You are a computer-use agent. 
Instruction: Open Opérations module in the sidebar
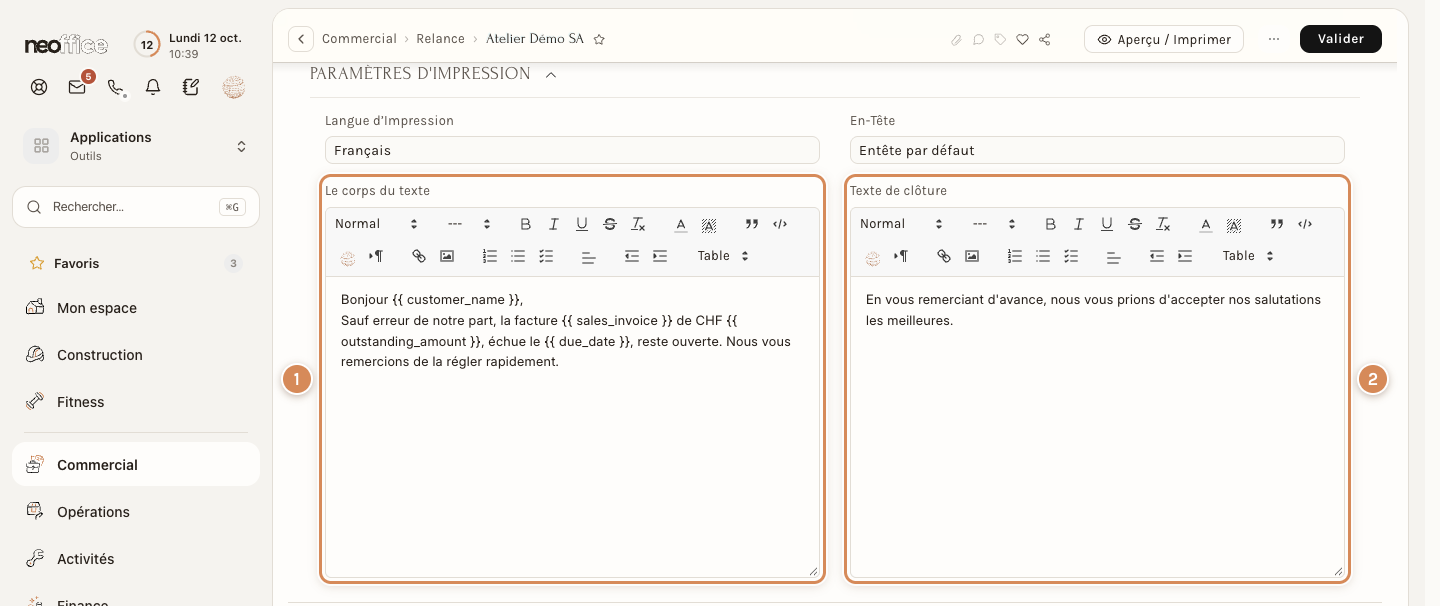click(136, 512)
